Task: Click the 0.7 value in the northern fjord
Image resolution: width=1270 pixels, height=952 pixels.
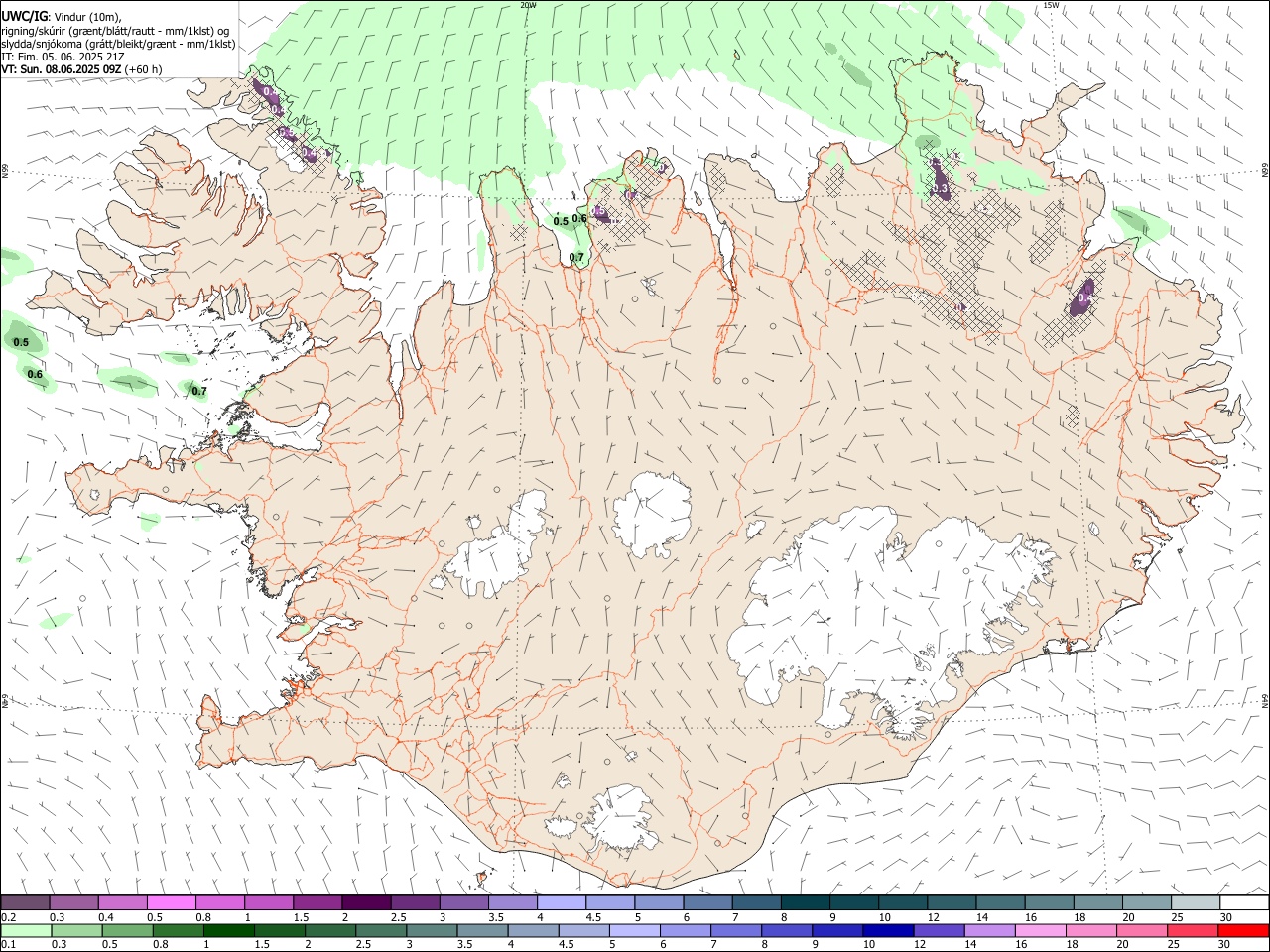Action: coord(577,258)
